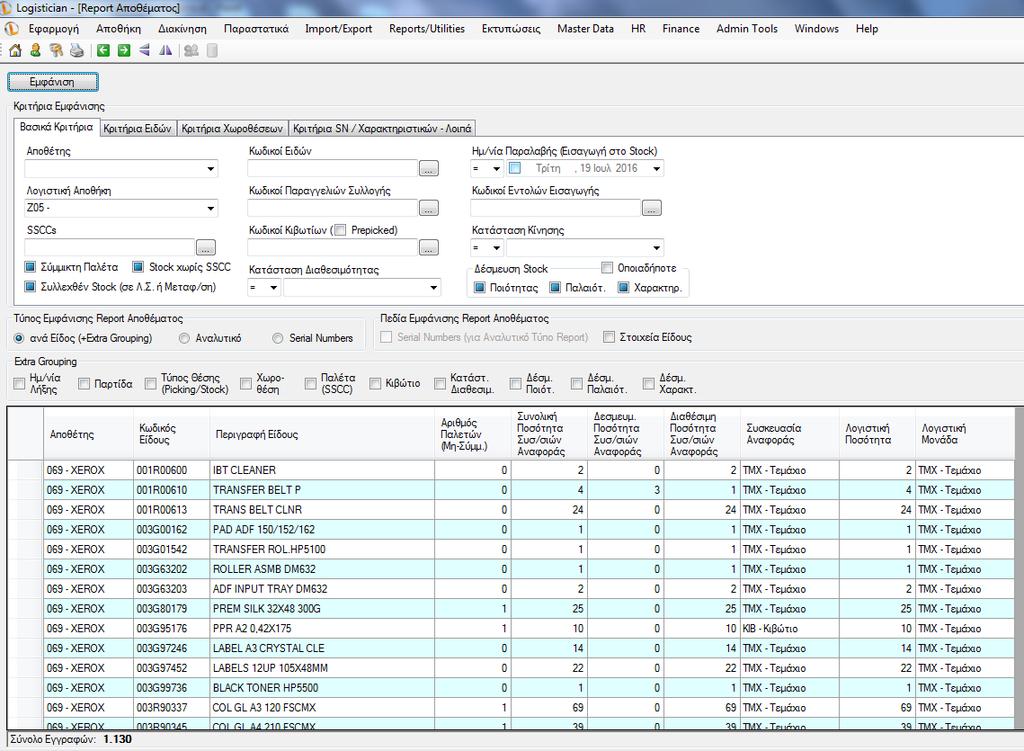Image resolution: width=1024 pixels, height=751 pixels.
Task: Click the Home toolbar icon
Action: click(x=15, y=50)
